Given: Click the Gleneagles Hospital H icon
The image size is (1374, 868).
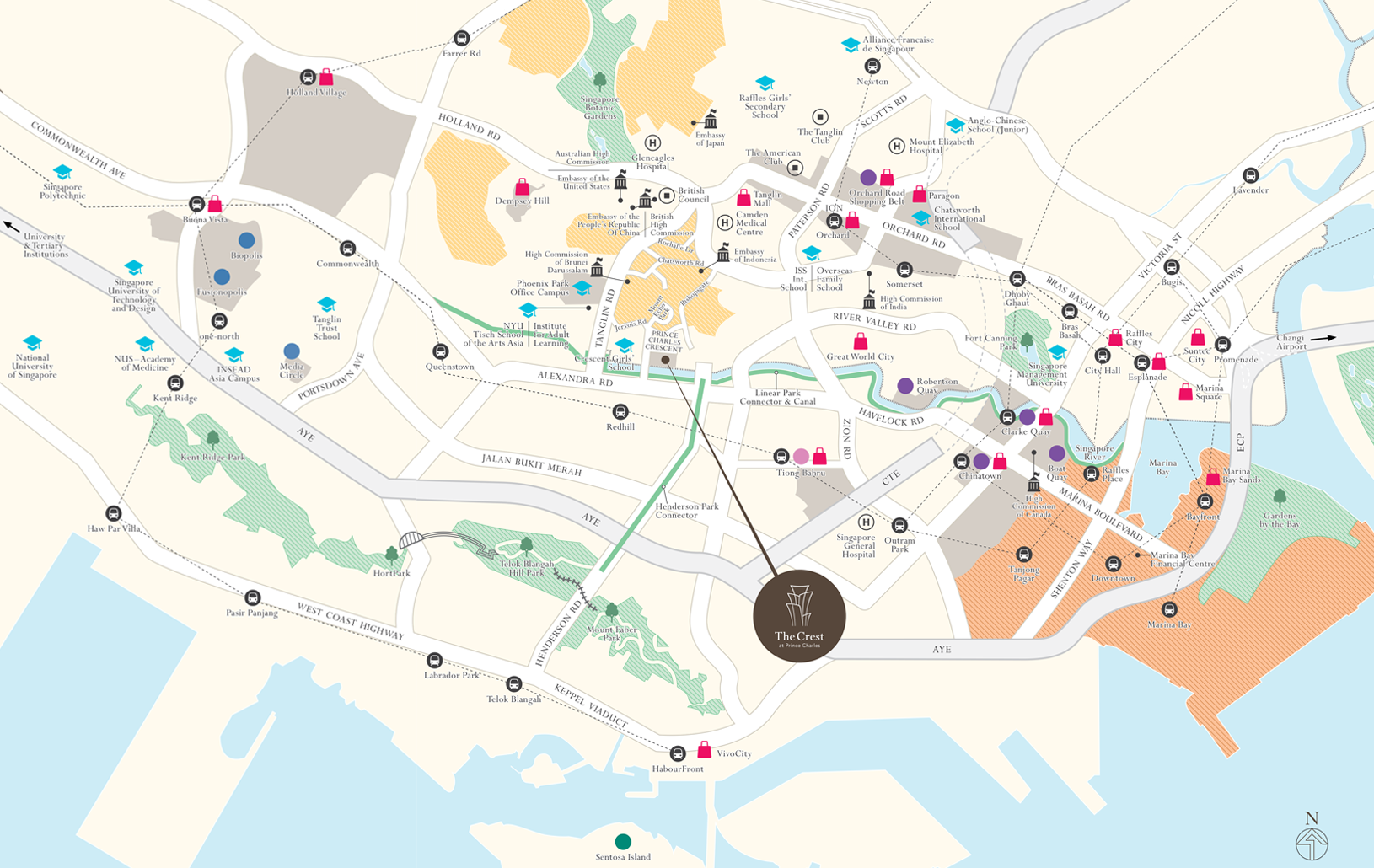Looking at the screenshot, I should tap(652, 142).
